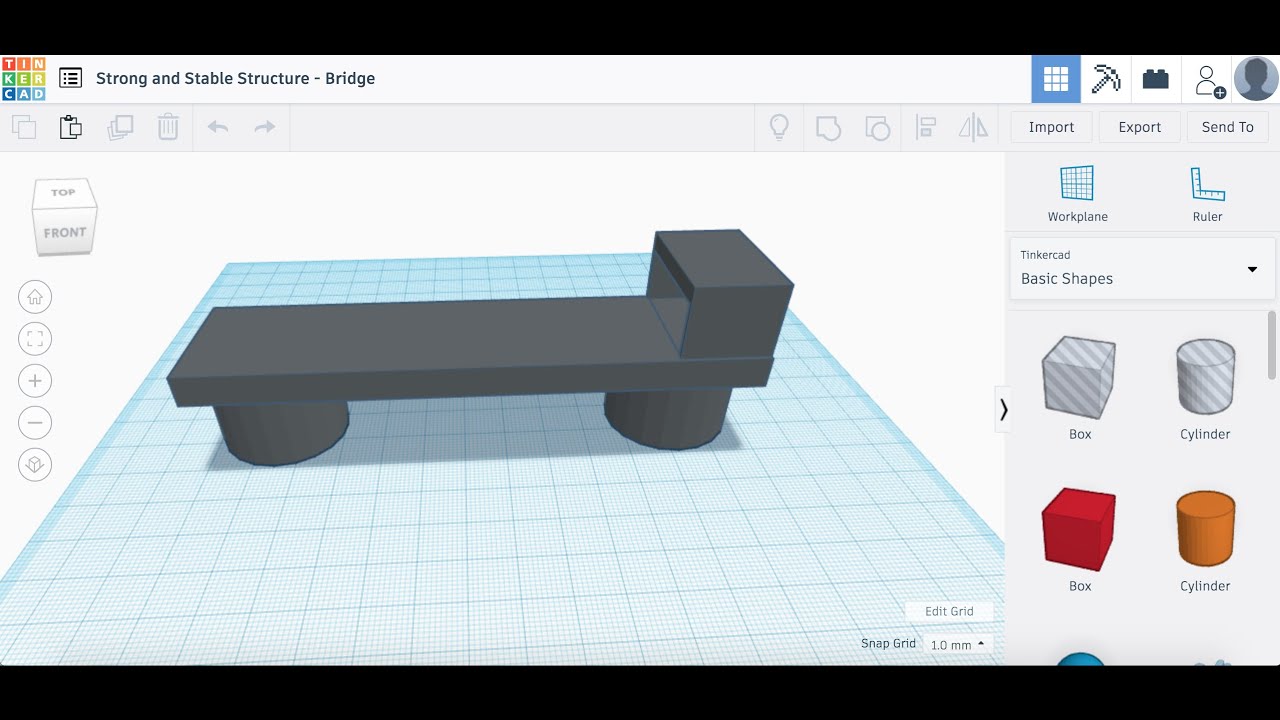Click the Tinkercad logo

pos(23,79)
